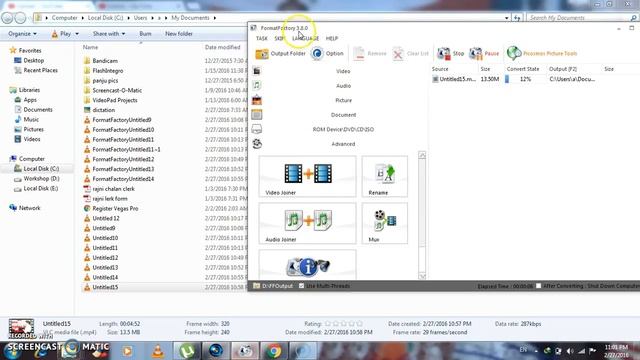Toggle Use Multi-Threads checkbox

click(301, 286)
